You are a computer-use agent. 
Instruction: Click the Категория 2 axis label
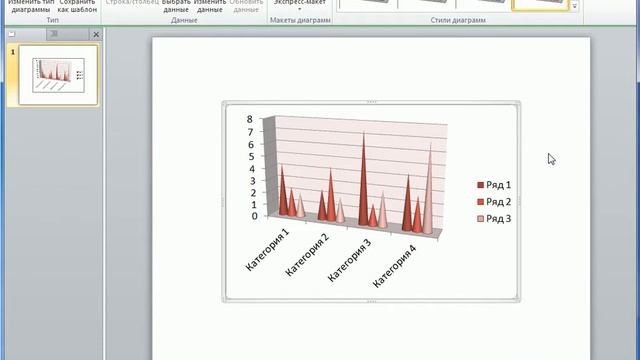click(307, 255)
